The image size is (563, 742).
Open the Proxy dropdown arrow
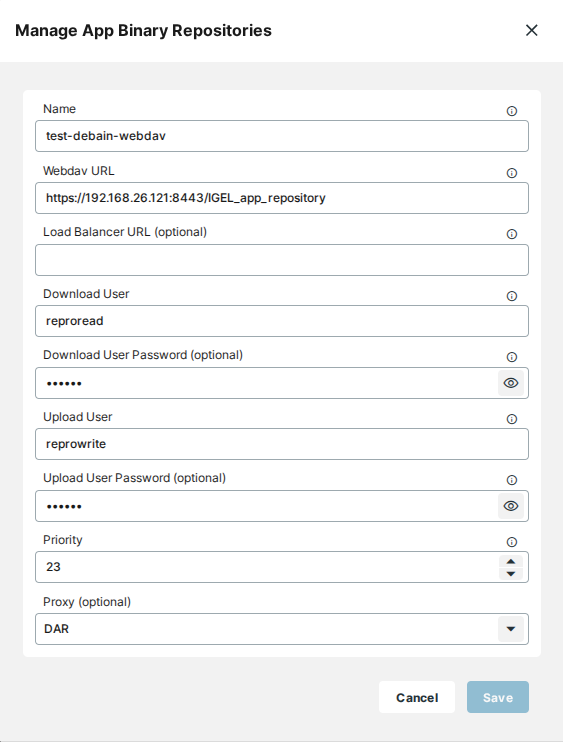pos(511,629)
